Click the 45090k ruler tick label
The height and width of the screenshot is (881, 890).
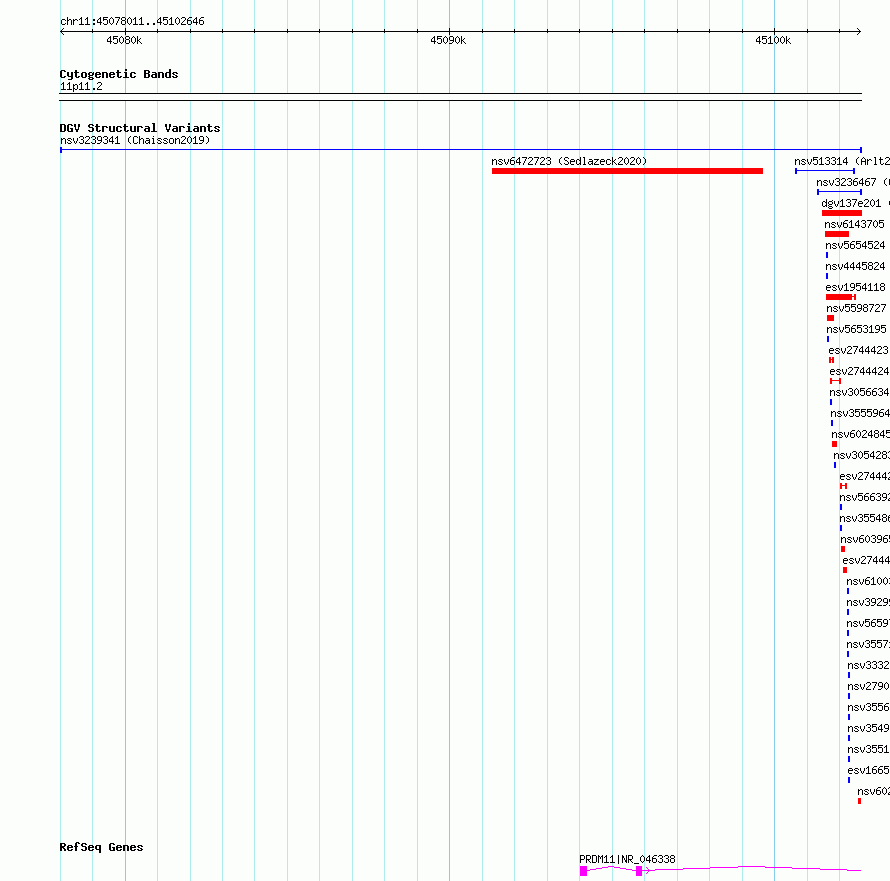pos(448,40)
